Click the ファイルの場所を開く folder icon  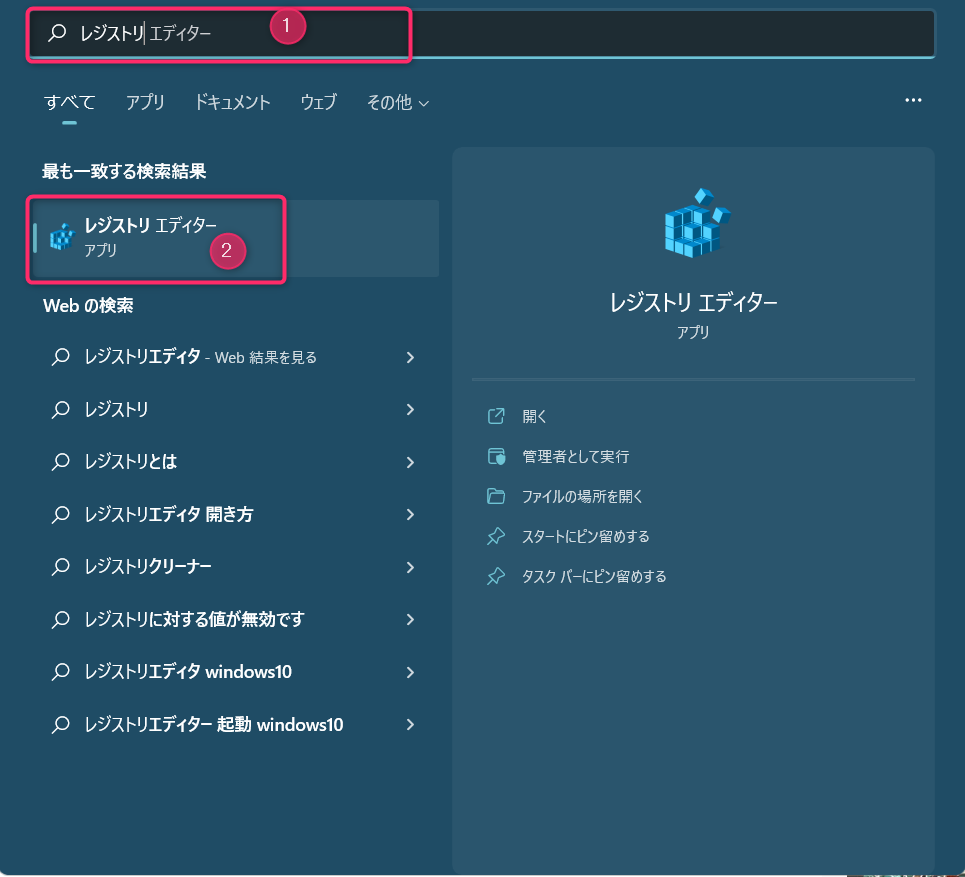coord(496,496)
